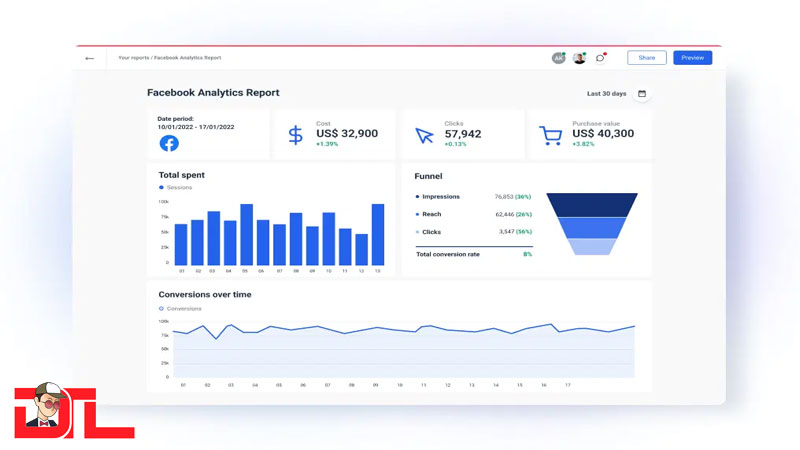800x450 pixels.
Task: Click the bar for day 13
Action: pyautogui.click(x=378, y=235)
